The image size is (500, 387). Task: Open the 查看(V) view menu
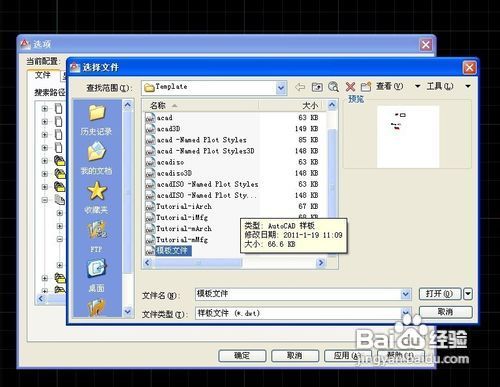(x=389, y=86)
